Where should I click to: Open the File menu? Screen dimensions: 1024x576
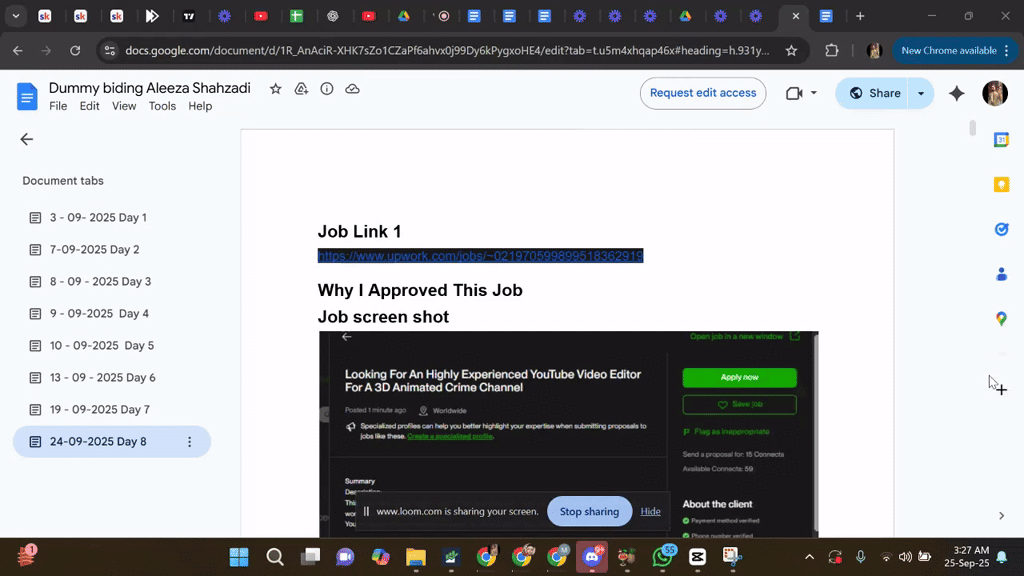[x=58, y=106]
